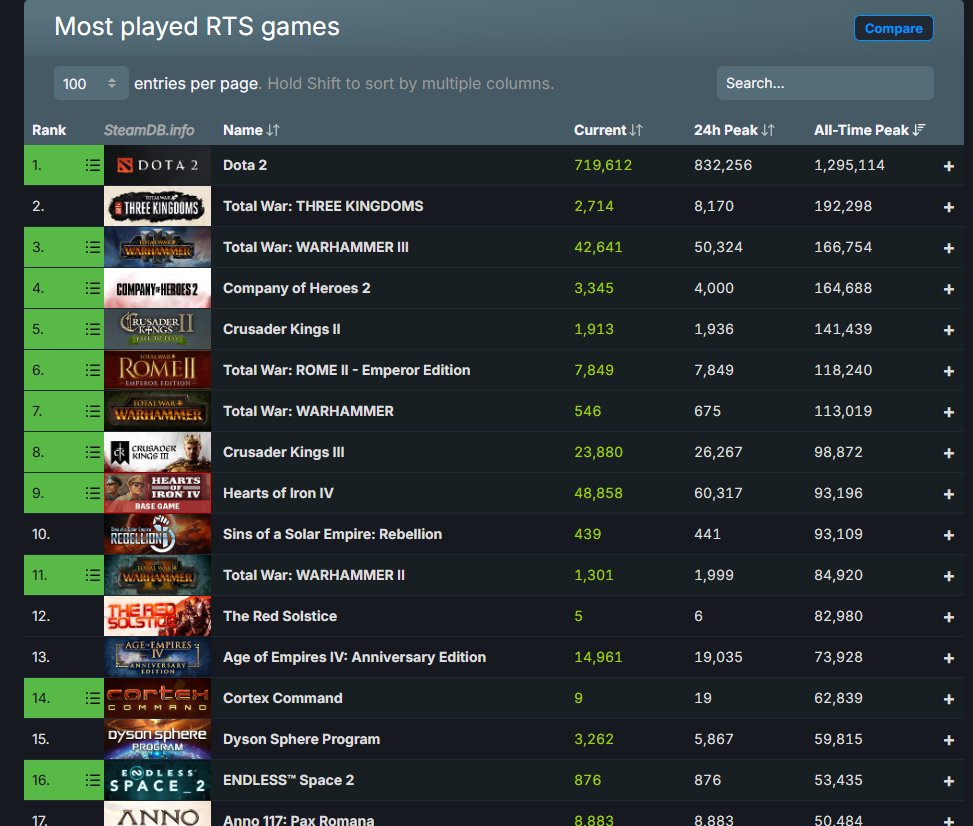Expand Age of Empires IV row plus

(948, 658)
